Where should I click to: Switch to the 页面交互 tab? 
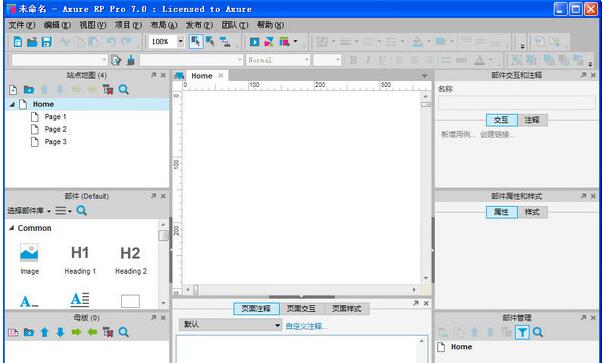coord(301,308)
